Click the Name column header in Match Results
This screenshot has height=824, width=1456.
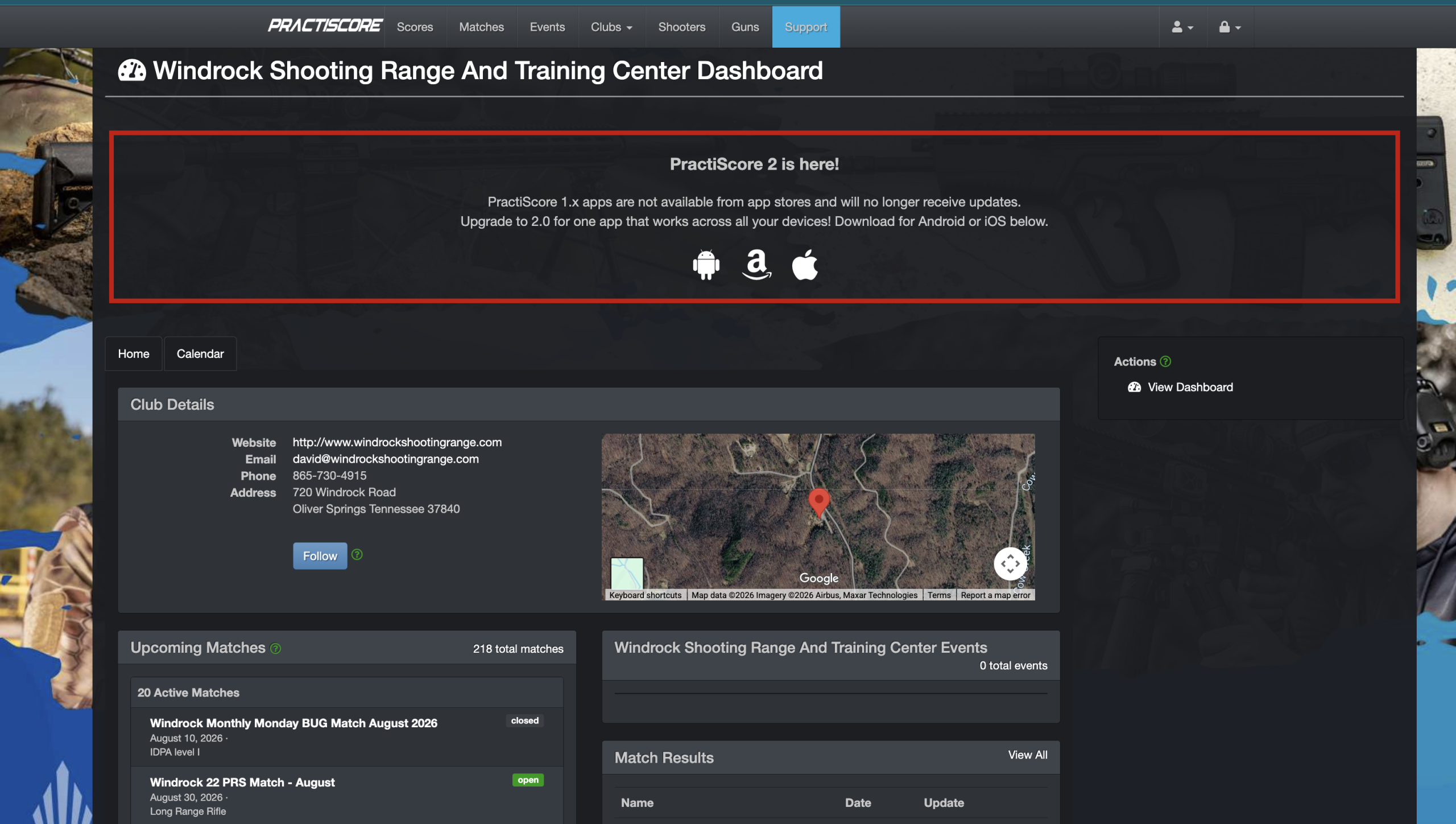click(x=637, y=802)
